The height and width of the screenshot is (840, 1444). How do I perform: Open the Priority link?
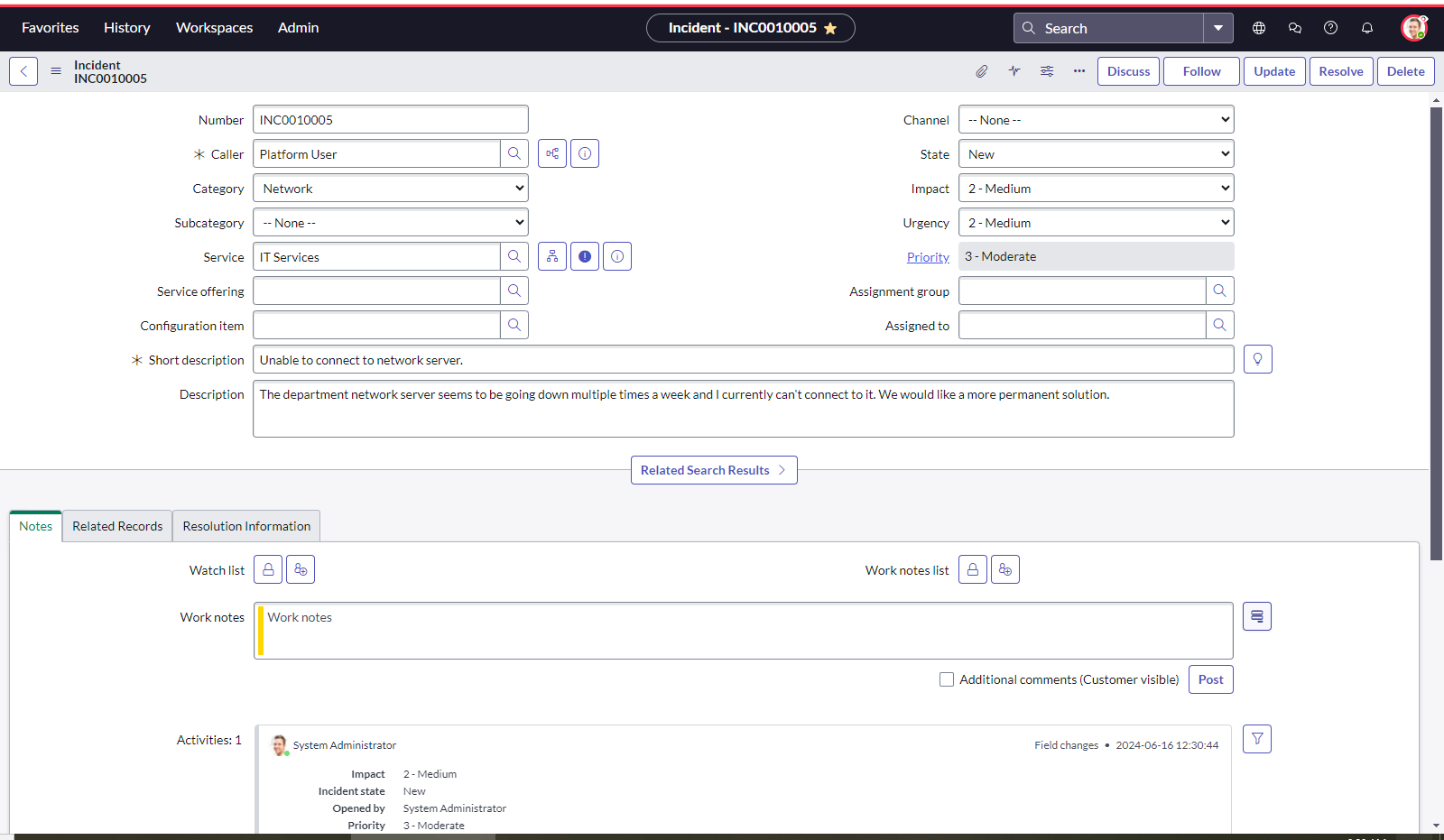[928, 256]
